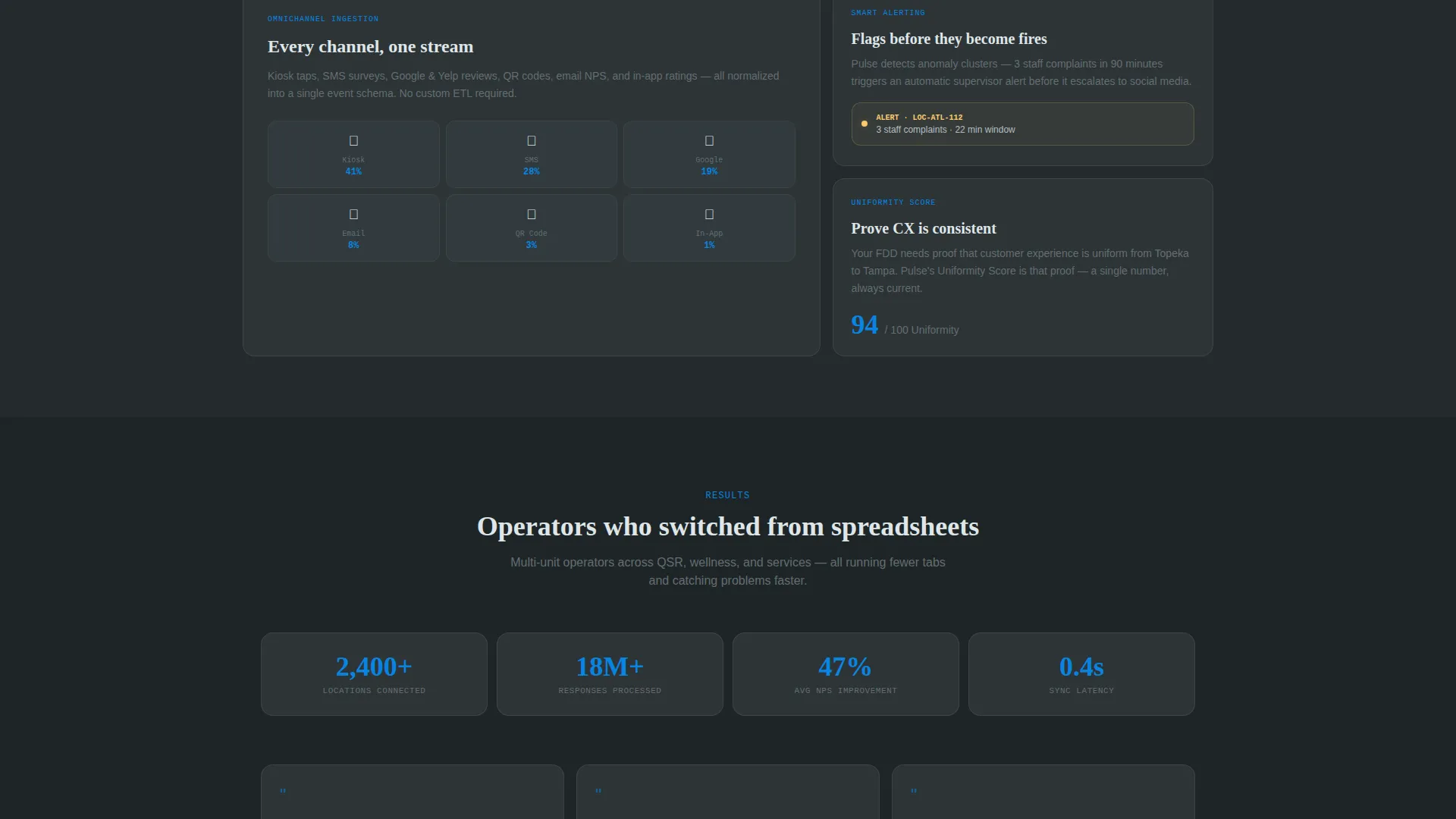
Task: Click the LOCATIONS CONNECTED label
Action: tap(374, 691)
